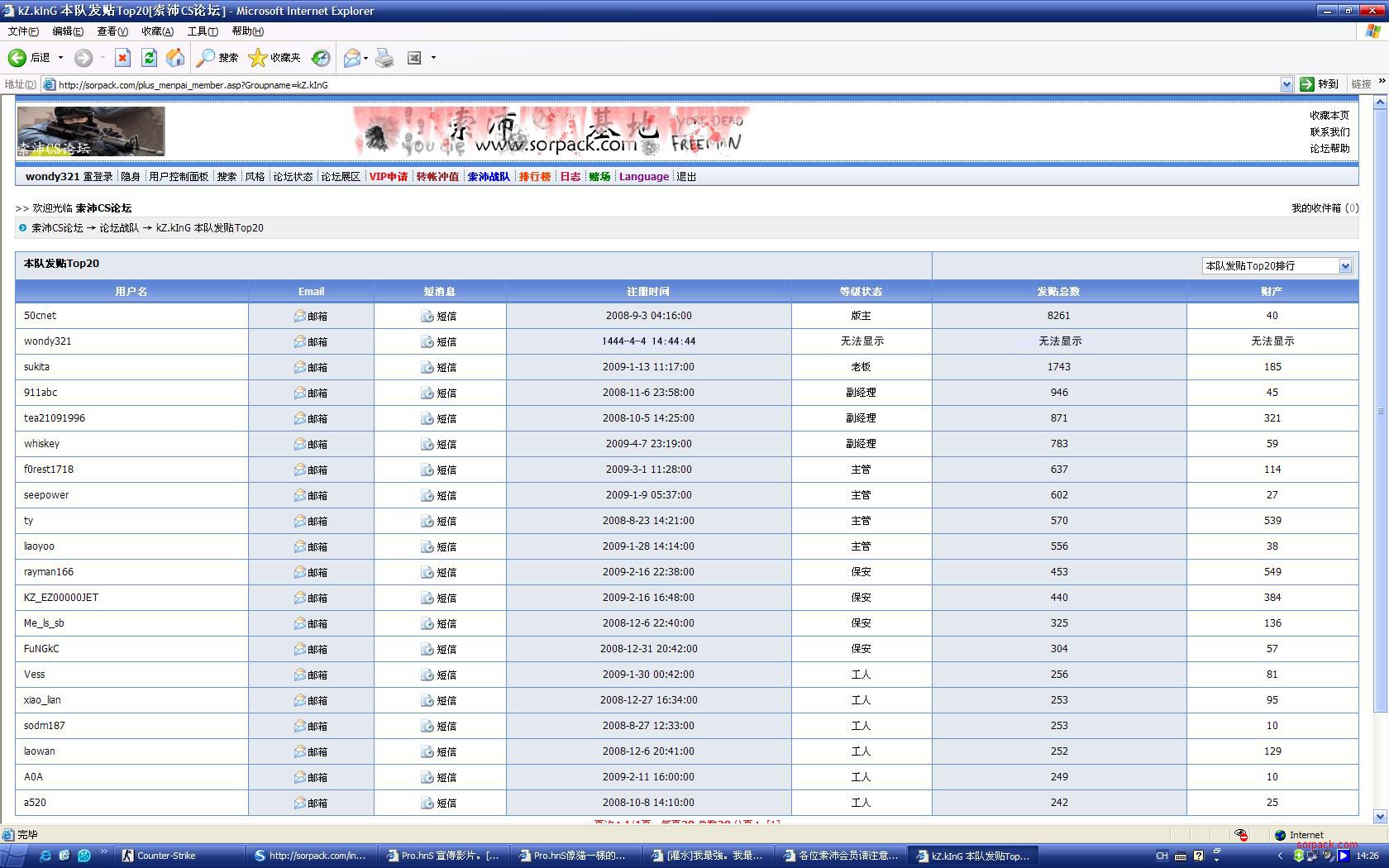This screenshot has height=868, width=1389.
Task: Open the Top20 ranking dropdown
Action: tap(1345, 266)
